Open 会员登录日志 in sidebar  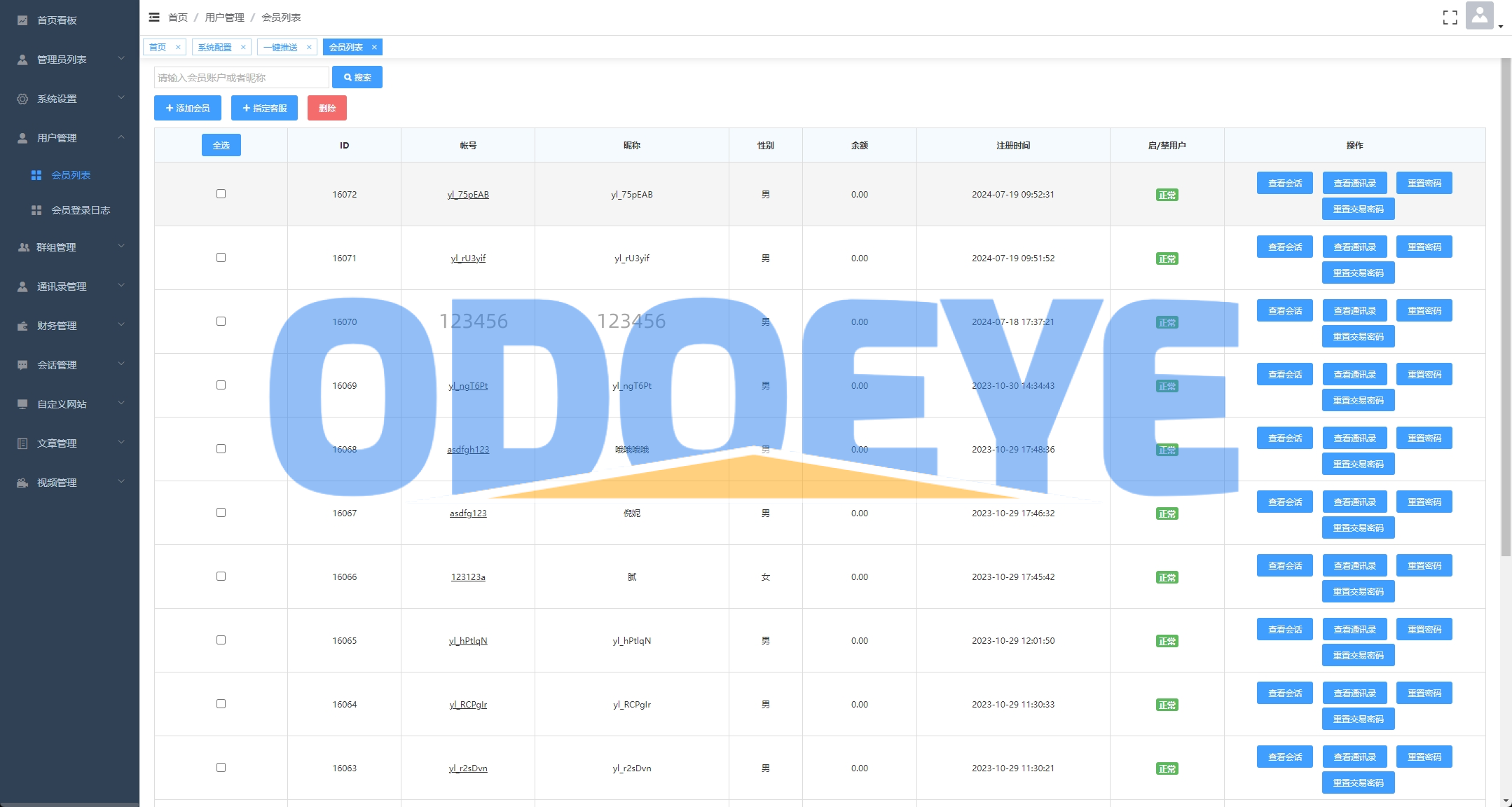coord(69,210)
